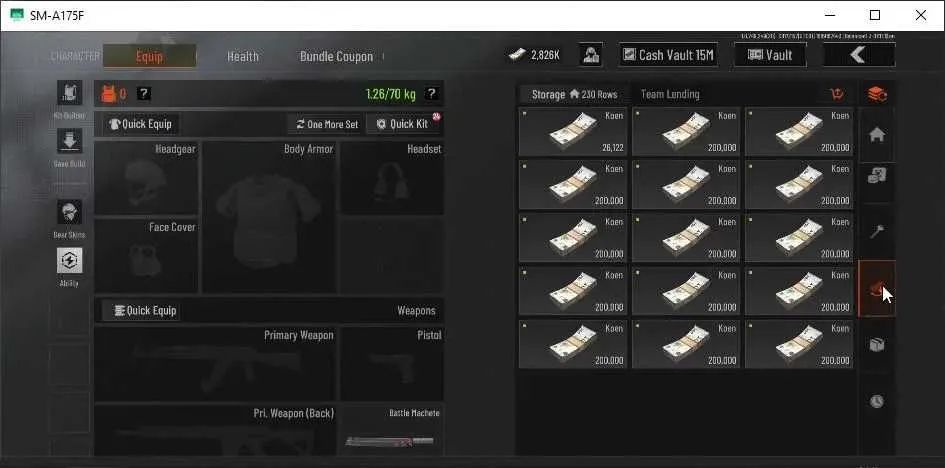The image size is (945, 468).
Task: Open the Cash Vault 15M button
Action: pyautogui.click(x=668, y=55)
